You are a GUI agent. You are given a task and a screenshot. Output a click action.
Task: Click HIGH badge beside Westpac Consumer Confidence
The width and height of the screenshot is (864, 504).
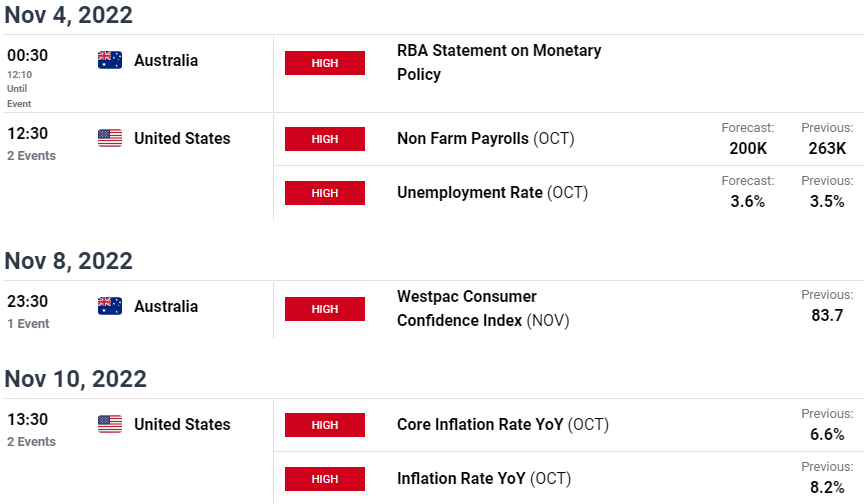(x=325, y=309)
